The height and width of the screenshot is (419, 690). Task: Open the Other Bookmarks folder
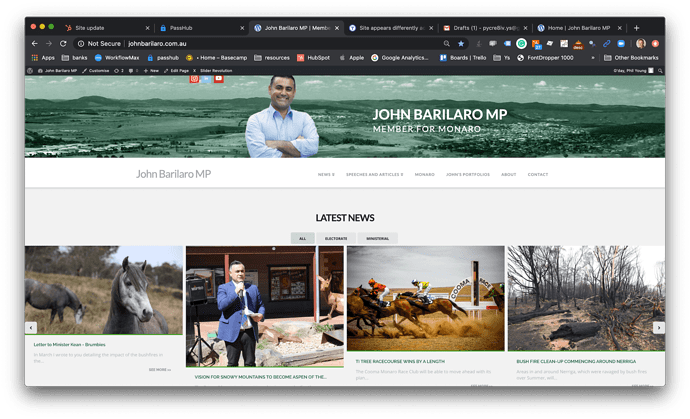click(x=631, y=58)
